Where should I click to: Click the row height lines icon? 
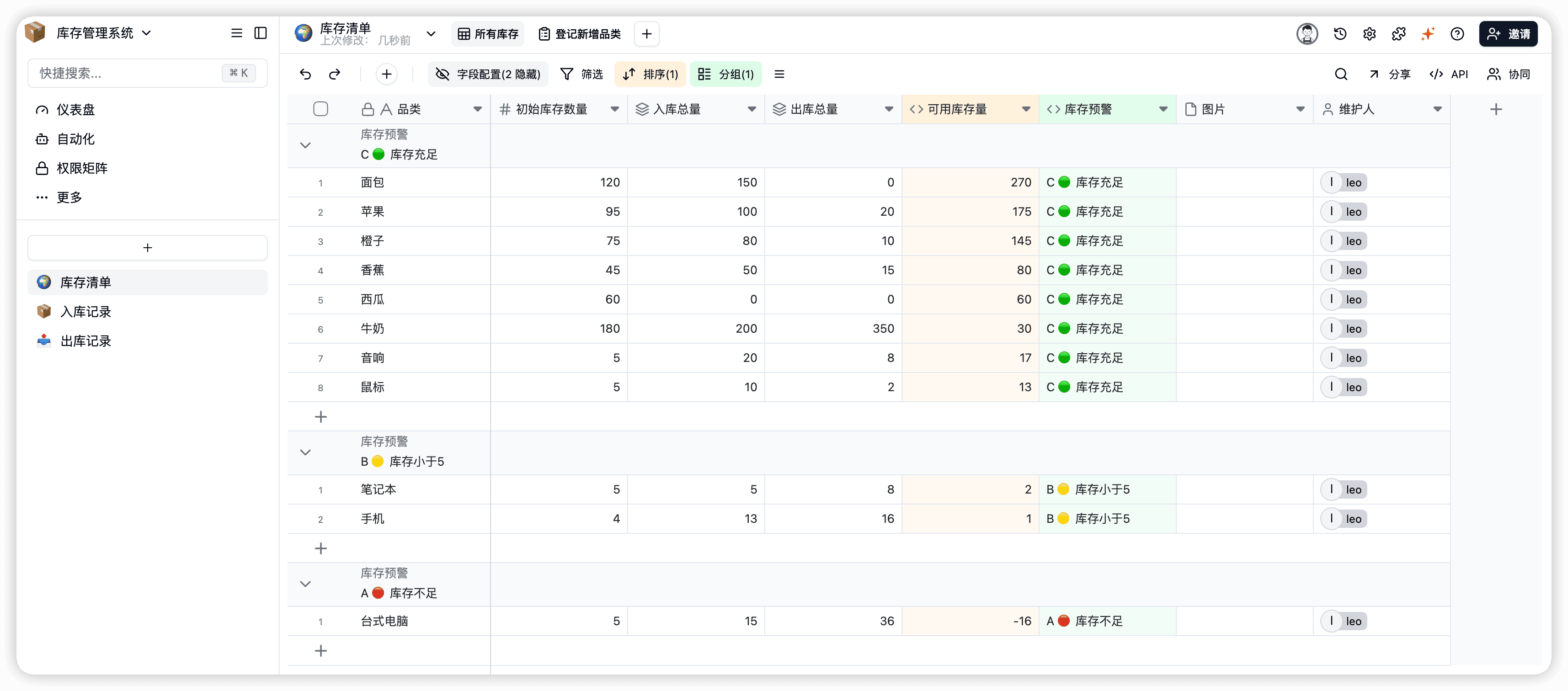coord(779,74)
